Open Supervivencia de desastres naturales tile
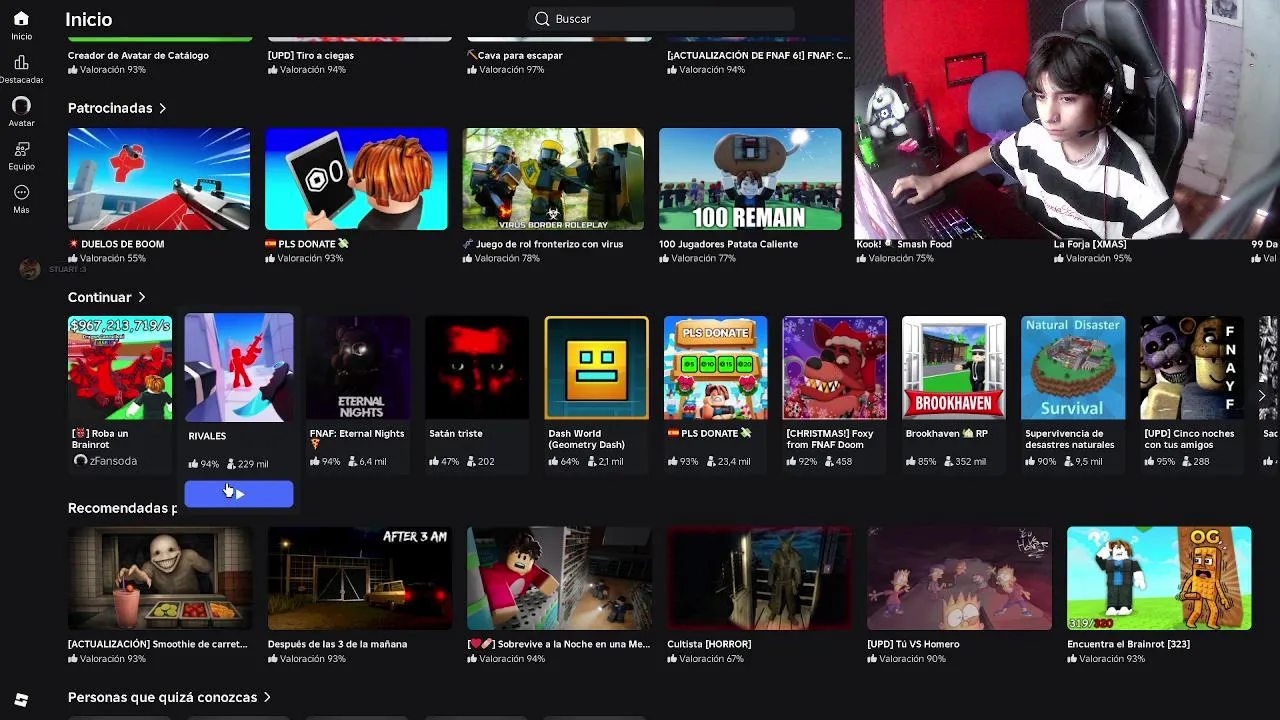Image resolution: width=1280 pixels, height=720 pixels. click(x=1073, y=368)
